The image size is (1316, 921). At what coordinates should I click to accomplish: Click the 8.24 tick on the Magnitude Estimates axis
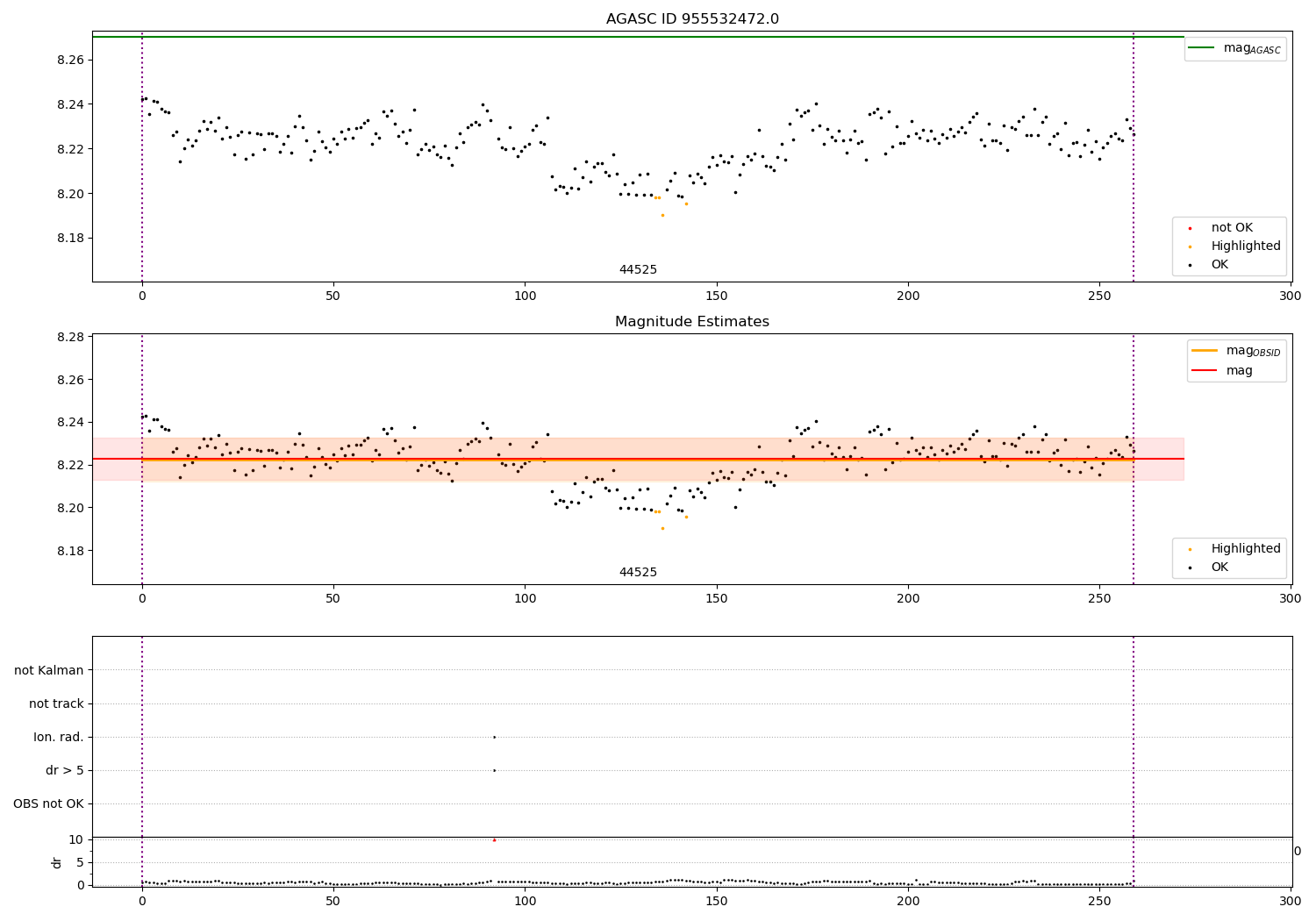[70, 423]
